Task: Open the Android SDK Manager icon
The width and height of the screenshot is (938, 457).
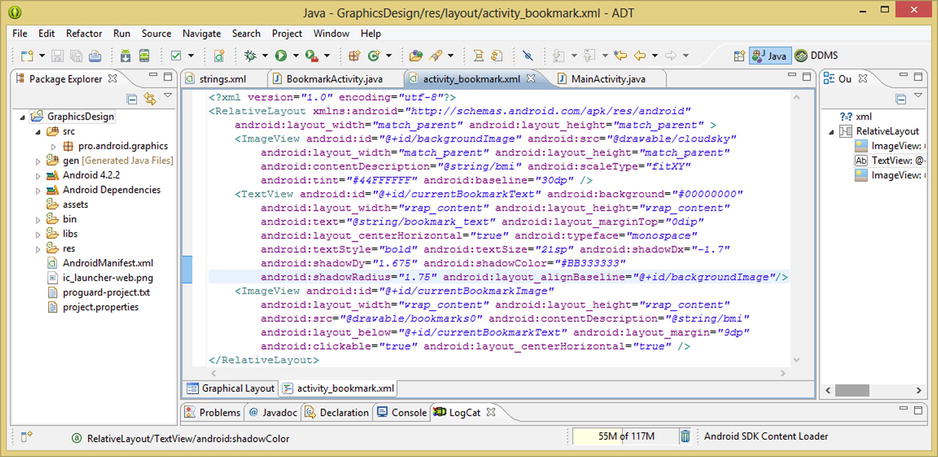Action: click(x=125, y=56)
